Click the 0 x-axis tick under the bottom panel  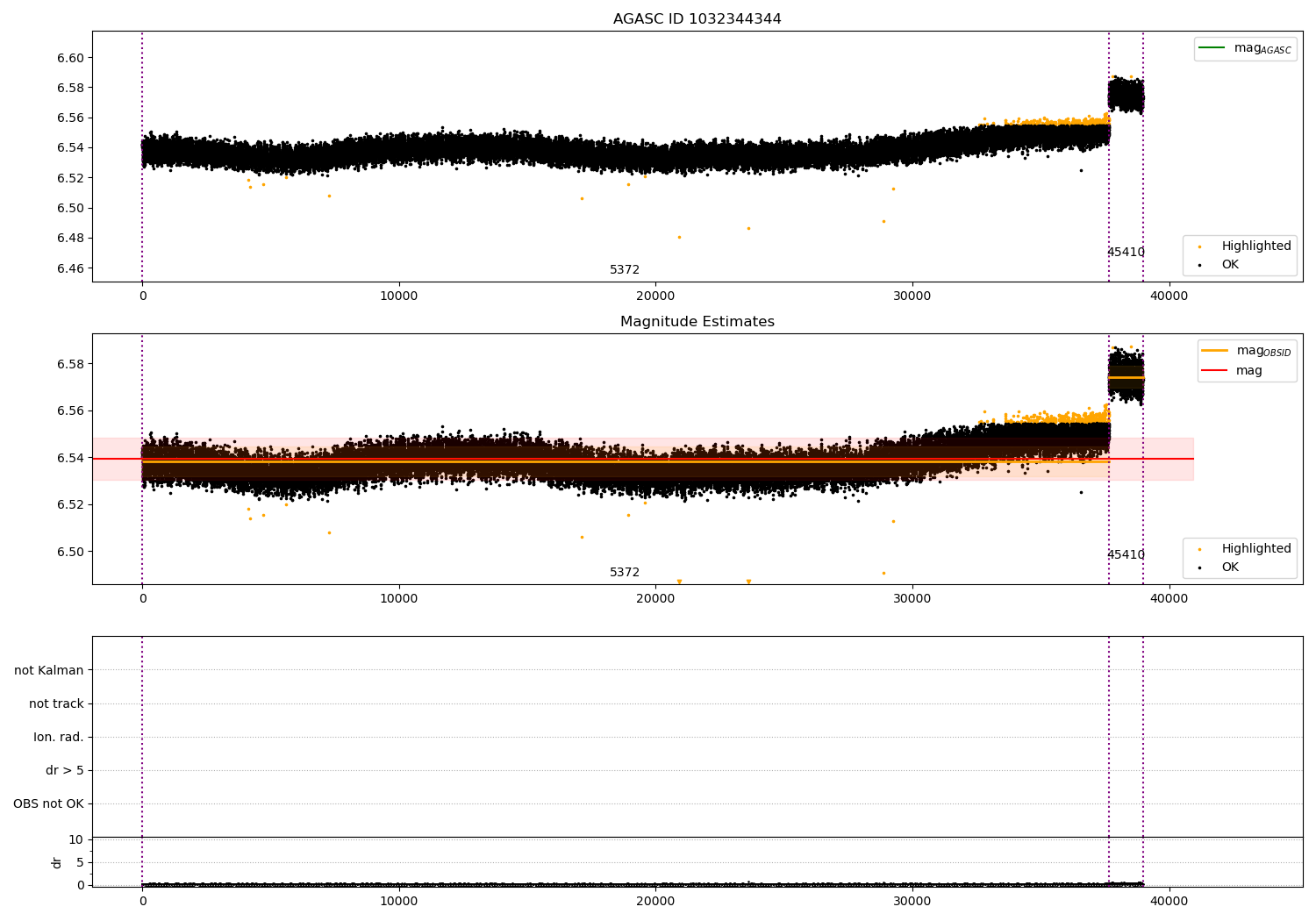[142, 902]
